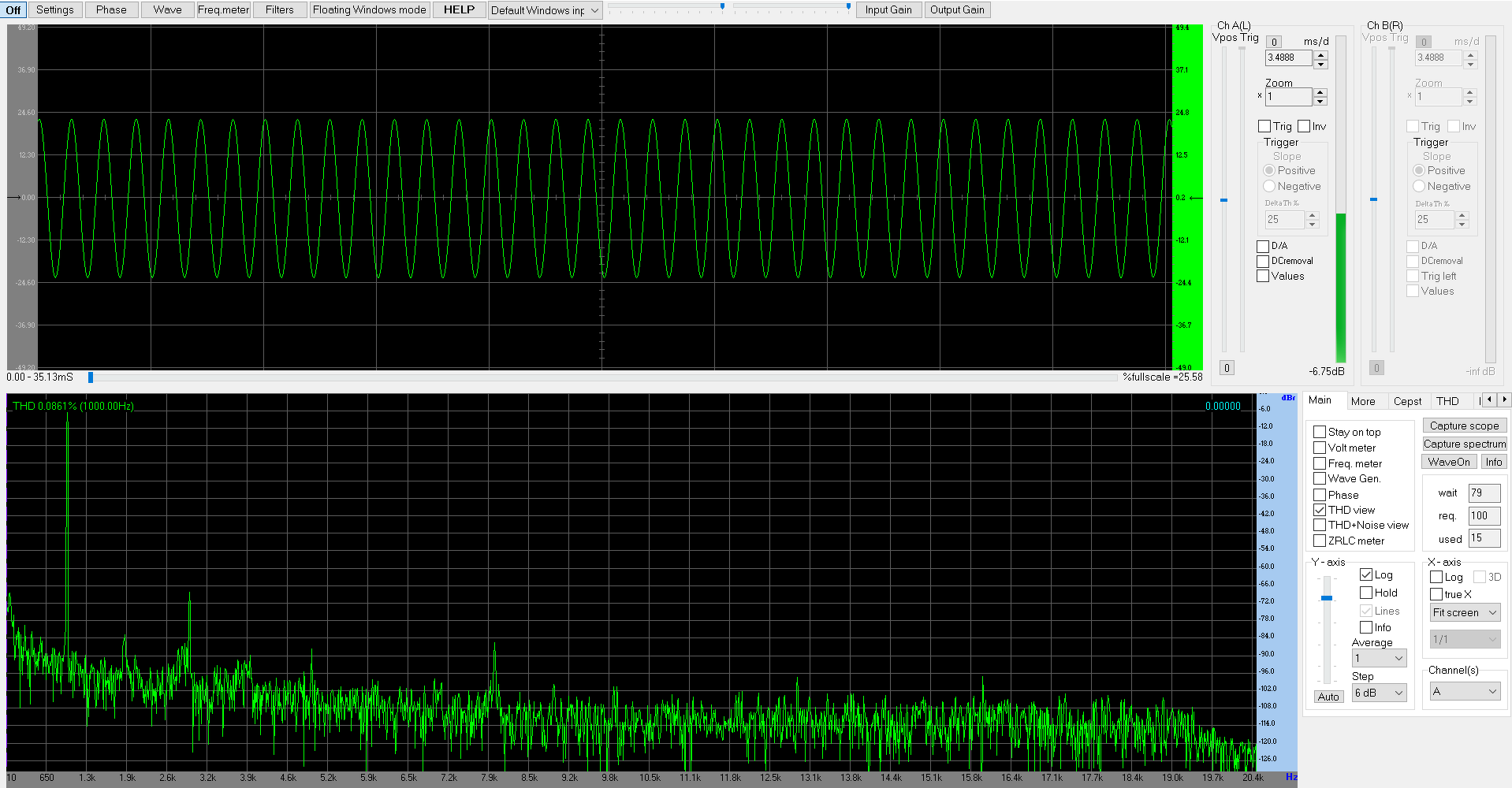
Task: Click Capture spectrum button
Action: coord(1465,444)
